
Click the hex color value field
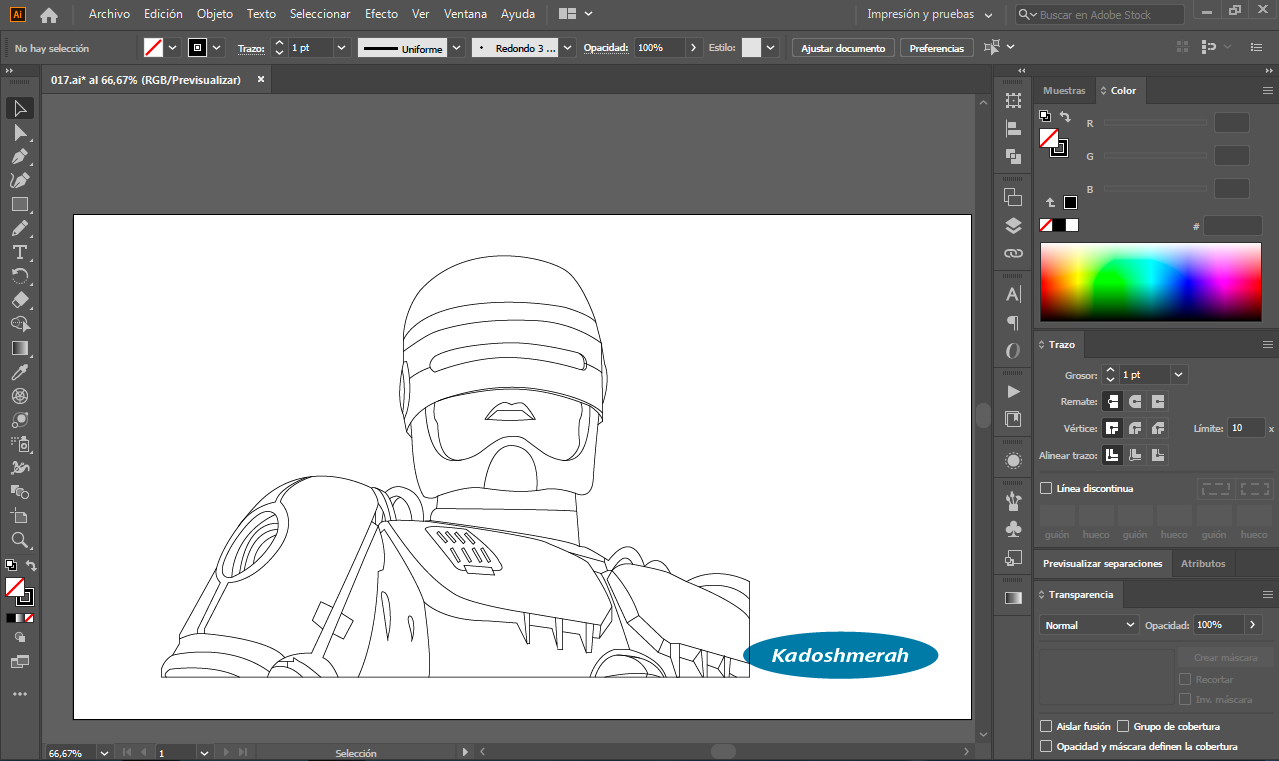tap(1232, 226)
